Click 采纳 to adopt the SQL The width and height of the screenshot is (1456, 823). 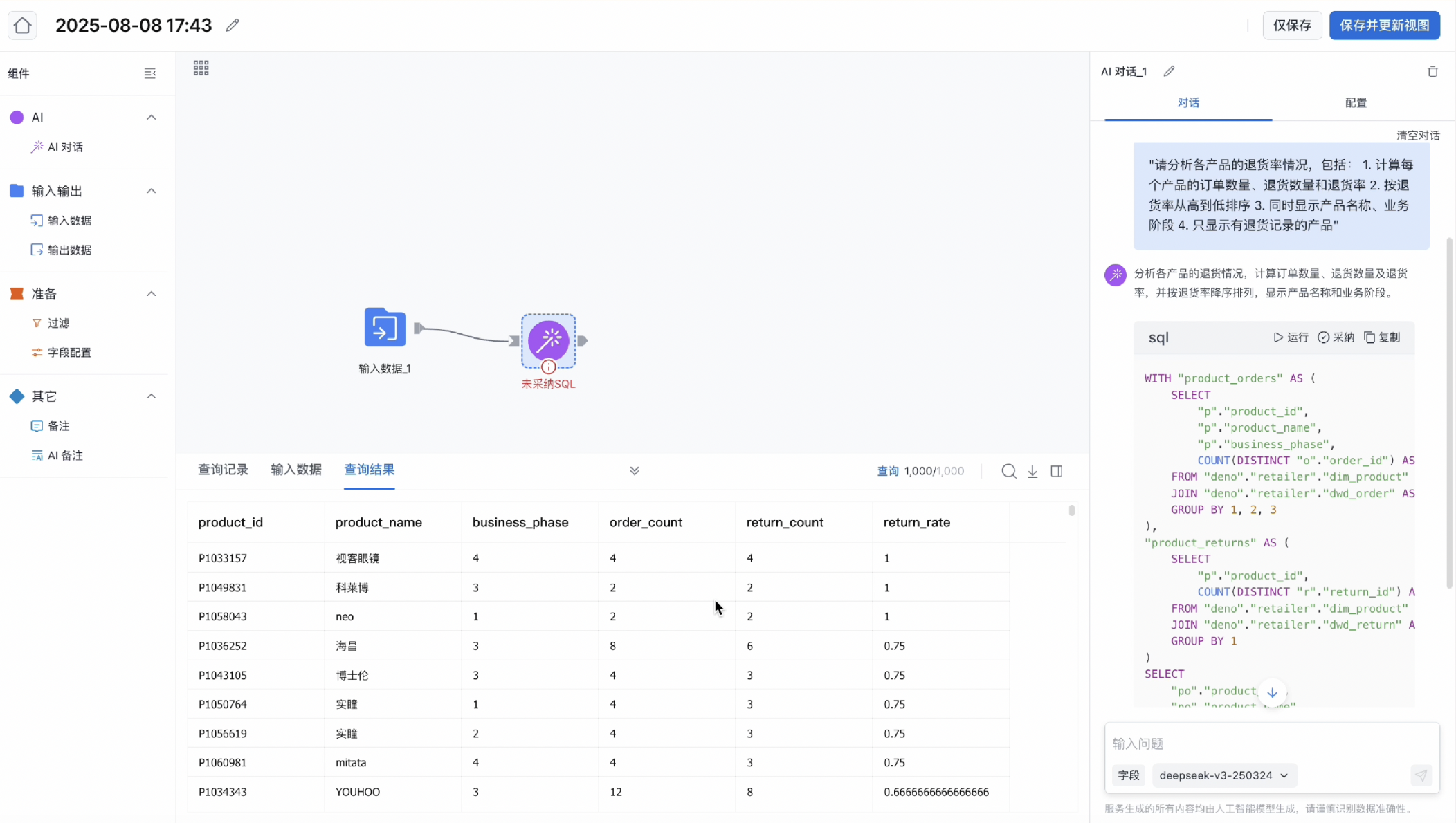coord(1336,337)
